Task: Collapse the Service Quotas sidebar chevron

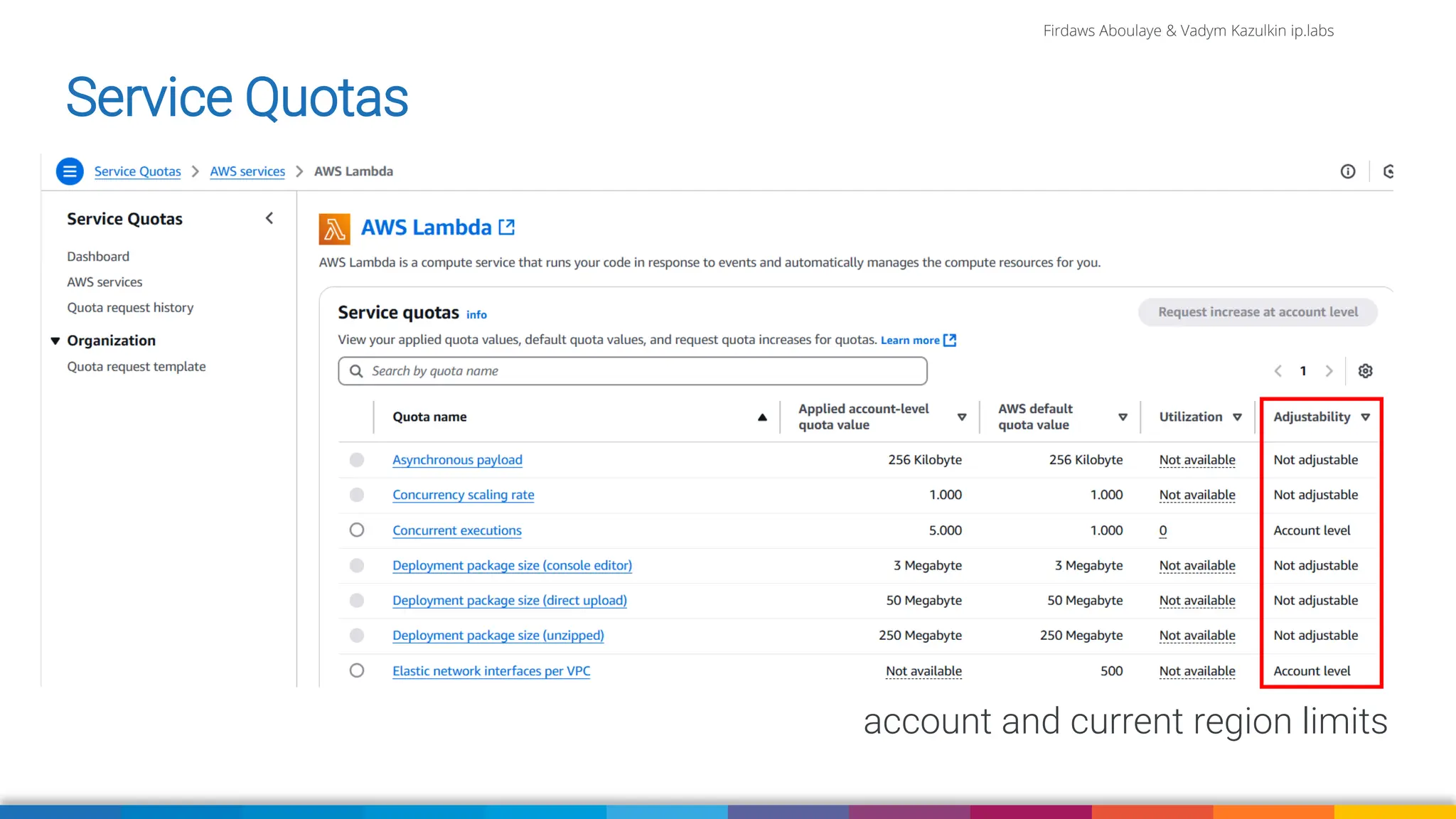Action: click(x=269, y=218)
